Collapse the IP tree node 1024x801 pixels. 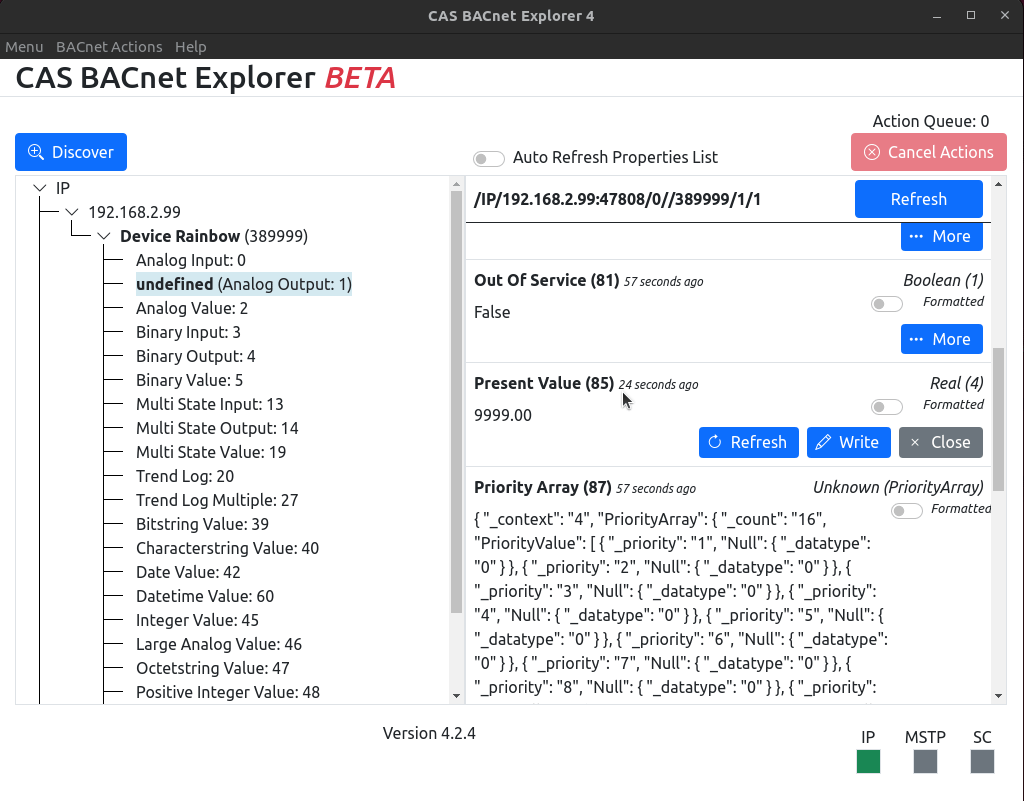click(40, 188)
